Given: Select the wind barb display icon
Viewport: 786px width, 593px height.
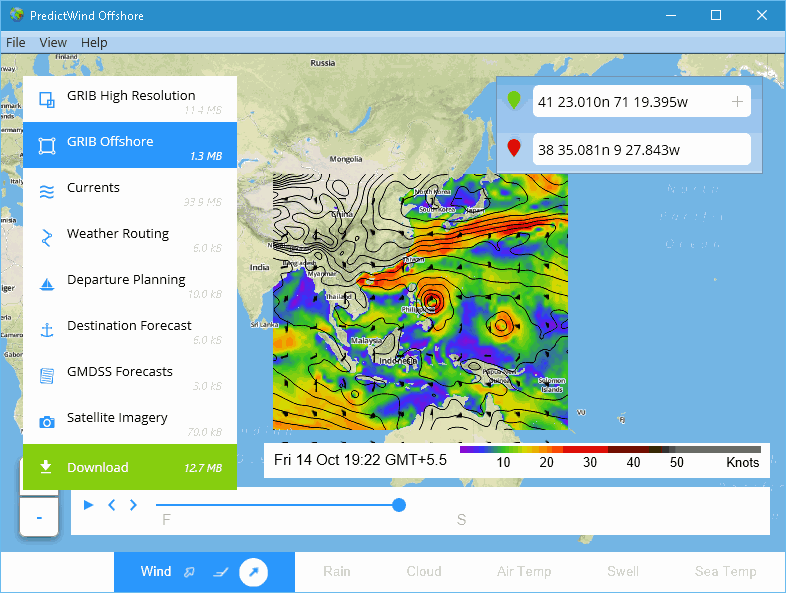Looking at the screenshot, I should 221,572.
